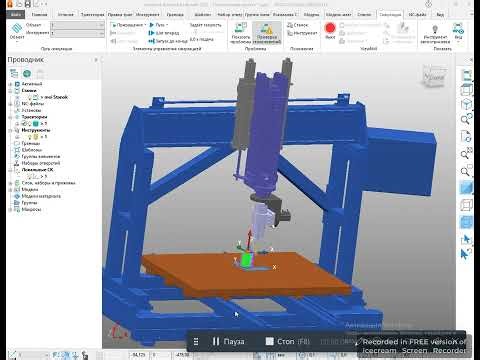The width and height of the screenshot is (480, 360).
Task: Toggle lightbulb on Инструменты tool 1 entry
Action: 29,137
